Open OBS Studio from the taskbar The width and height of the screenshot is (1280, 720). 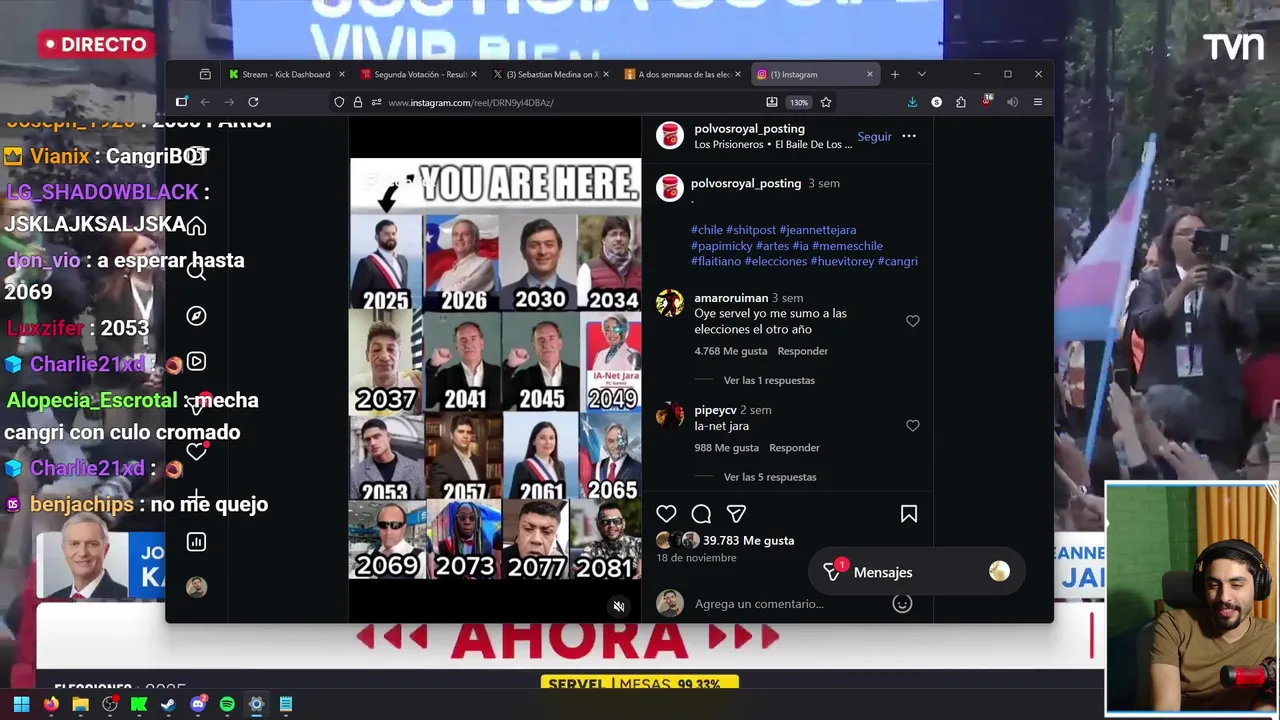pyautogui.click(x=110, y=704)
